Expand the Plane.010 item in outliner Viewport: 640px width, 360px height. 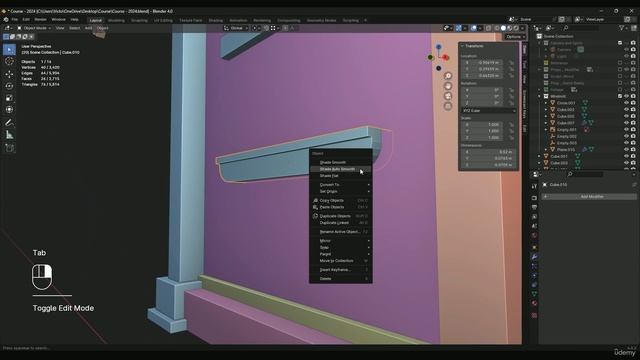546,150
